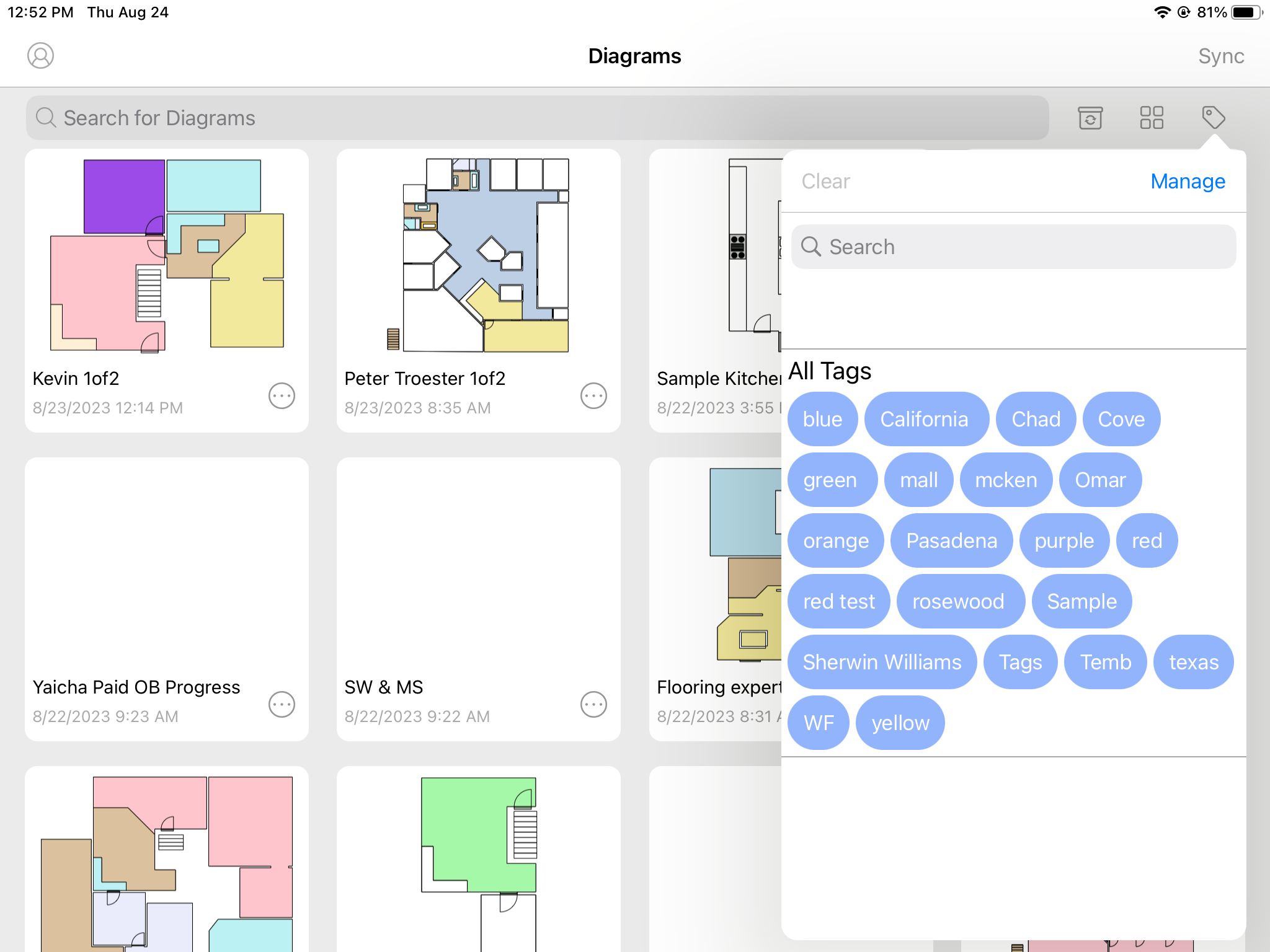
Task: Open Manage tags link
Action: point(1188,181)
